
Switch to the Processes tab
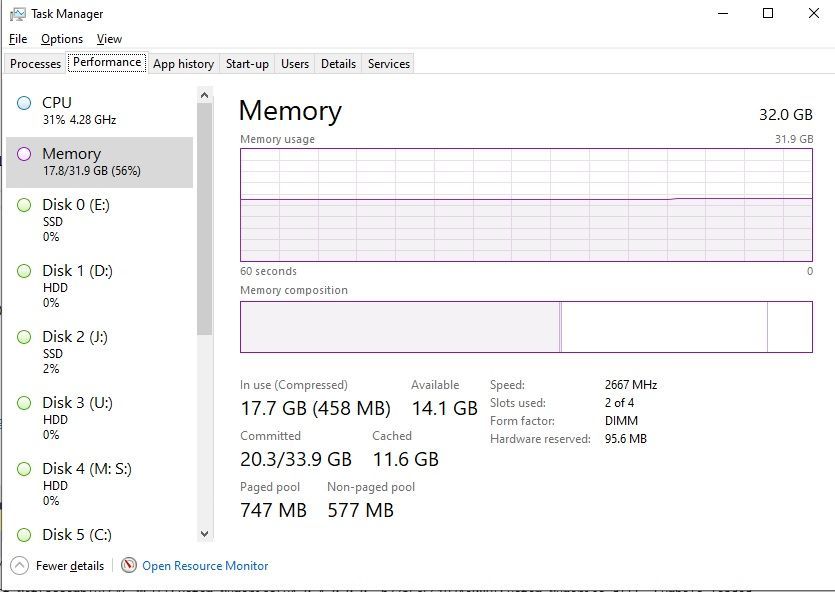click(36, 64)
